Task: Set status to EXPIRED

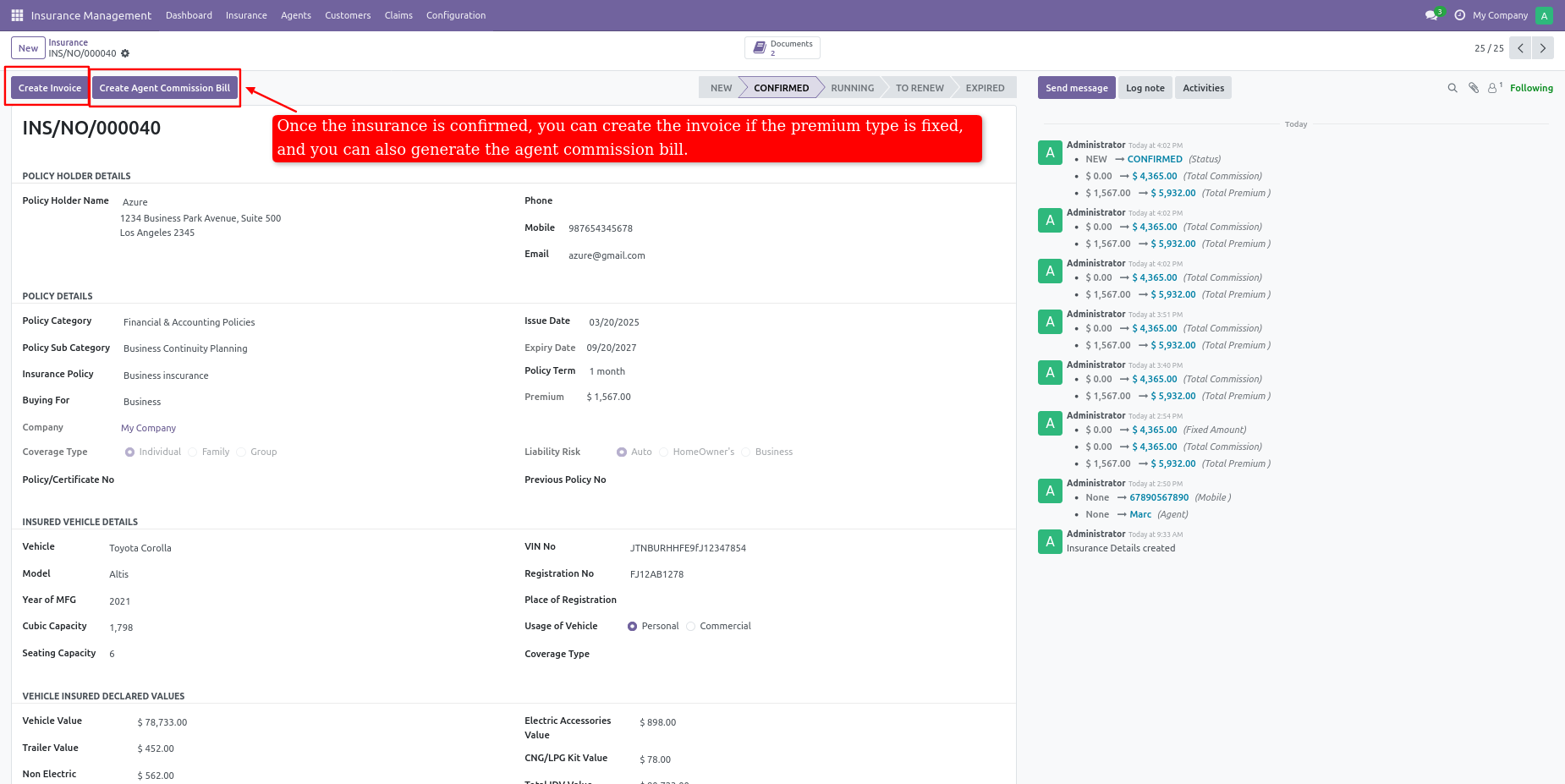Action: click(x=985, y=88)
